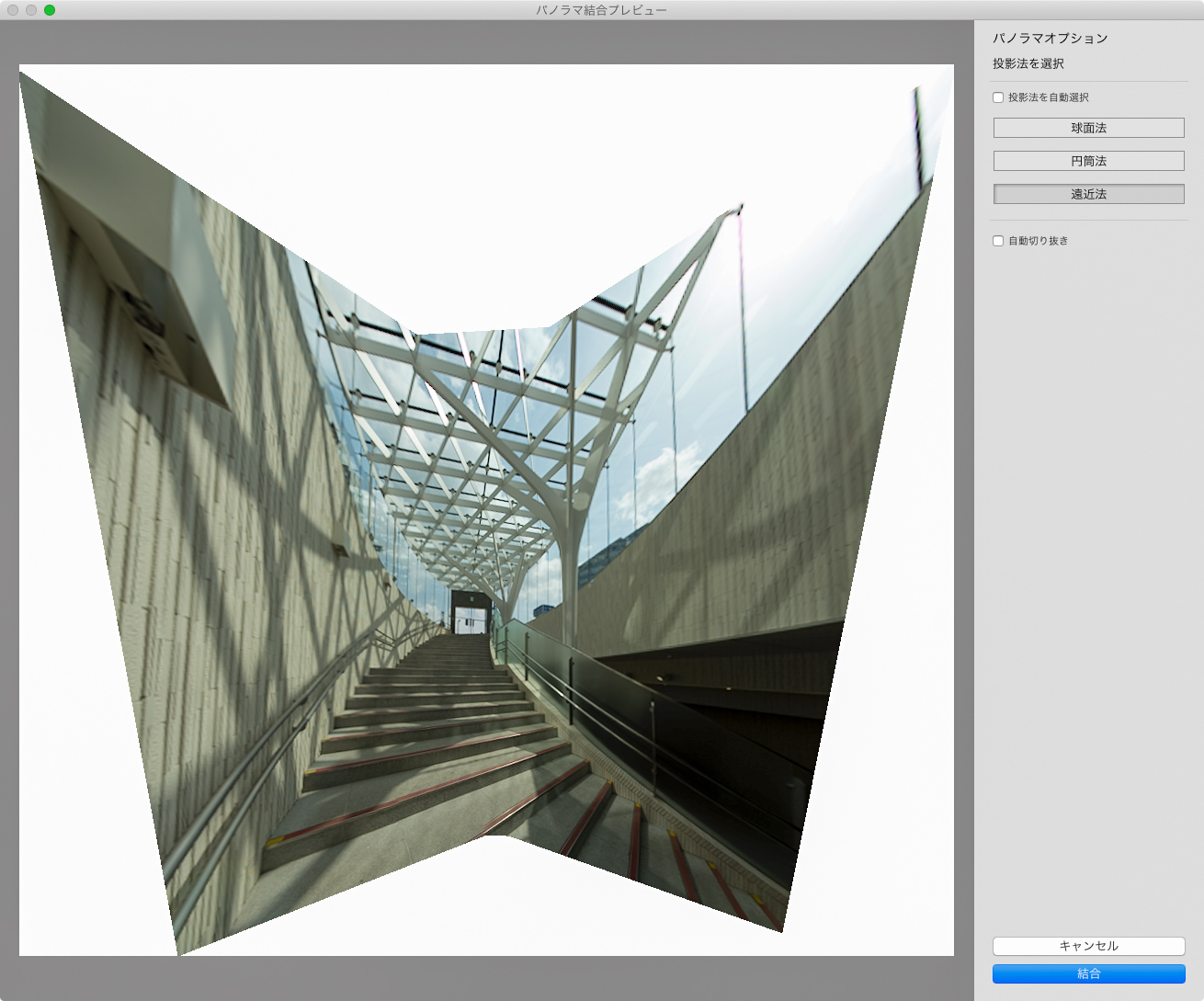Select the 球面法 projection button
Screen dimensions: 1204x1001
pos(1088,128)
